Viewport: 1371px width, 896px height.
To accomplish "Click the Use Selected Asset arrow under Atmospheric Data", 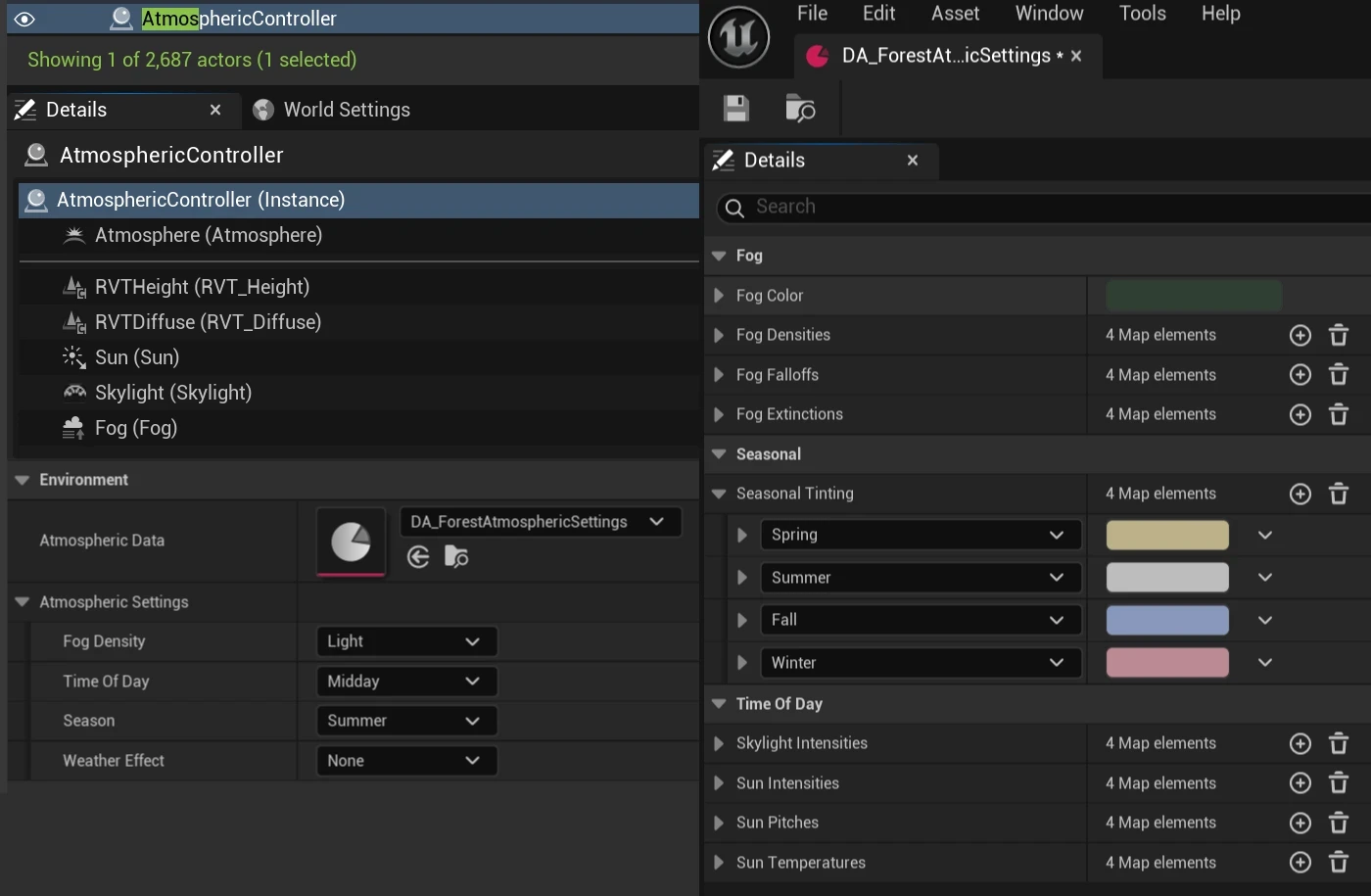I will click(x=418, y=556).
